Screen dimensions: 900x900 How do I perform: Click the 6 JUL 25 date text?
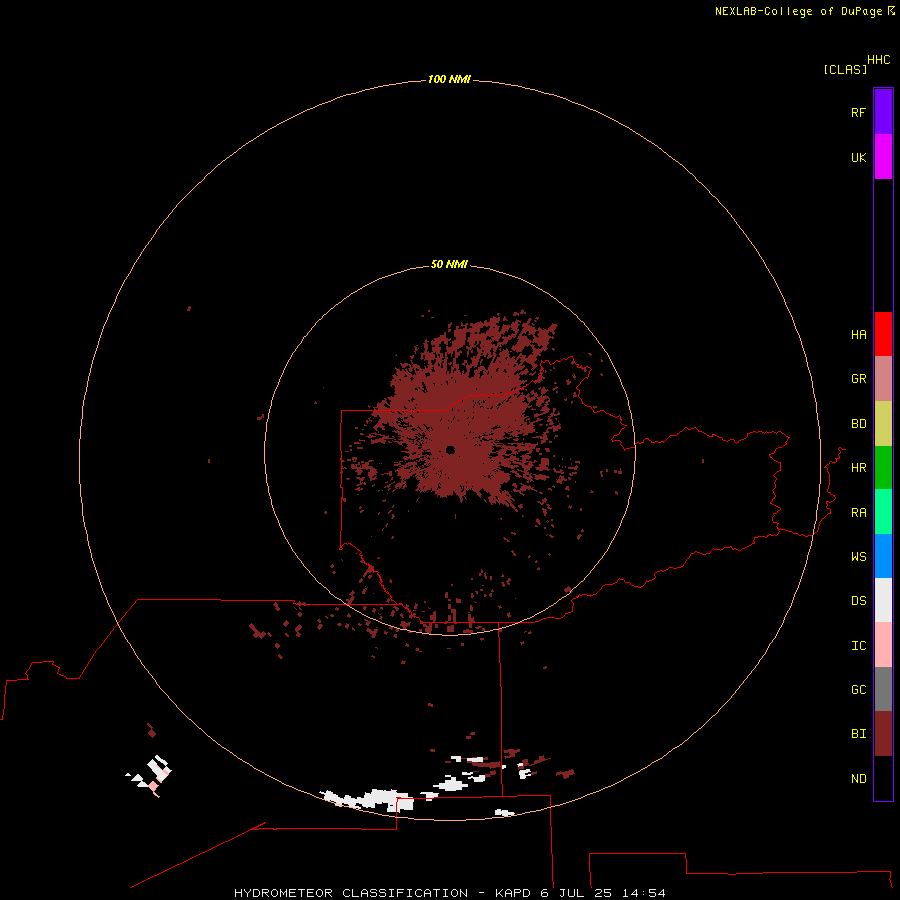pos(576,893)
